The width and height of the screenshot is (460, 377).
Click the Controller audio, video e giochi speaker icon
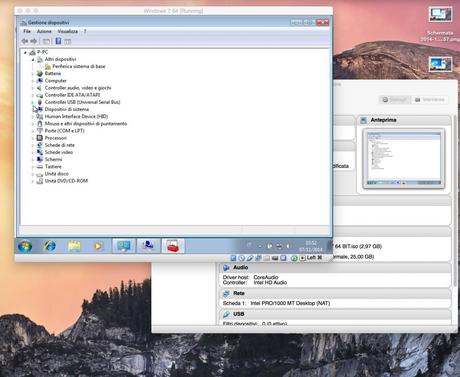point(40,88)
